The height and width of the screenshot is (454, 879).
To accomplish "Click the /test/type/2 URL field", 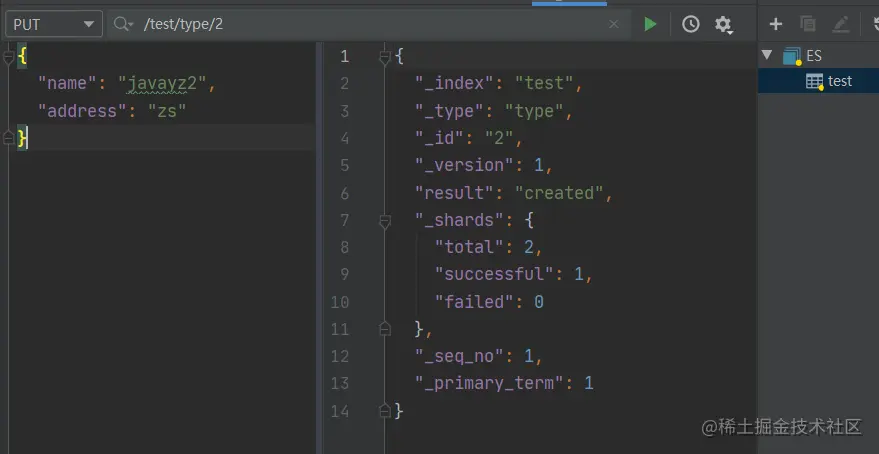I will [370, 24].
